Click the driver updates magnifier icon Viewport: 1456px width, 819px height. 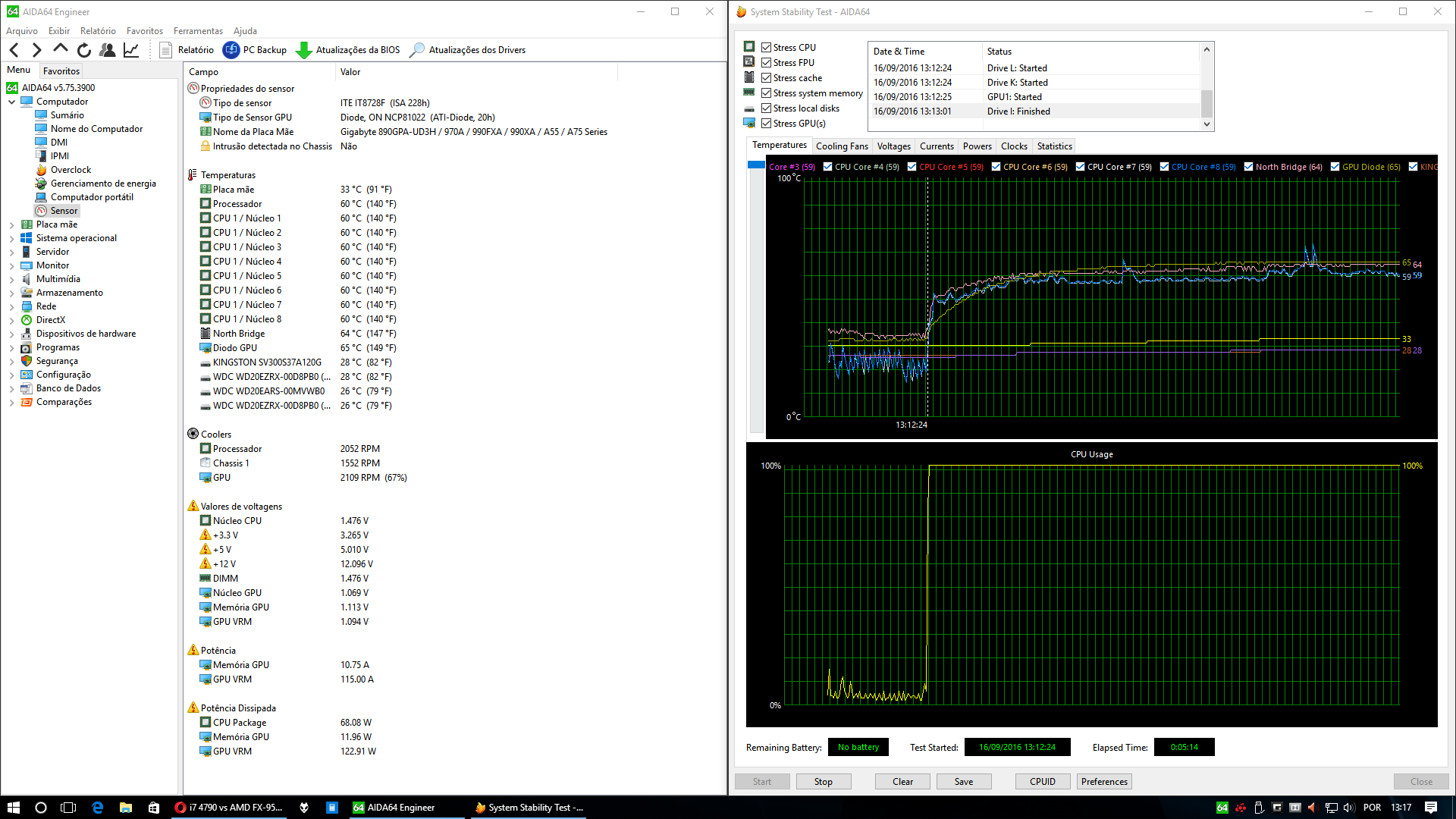417,50
